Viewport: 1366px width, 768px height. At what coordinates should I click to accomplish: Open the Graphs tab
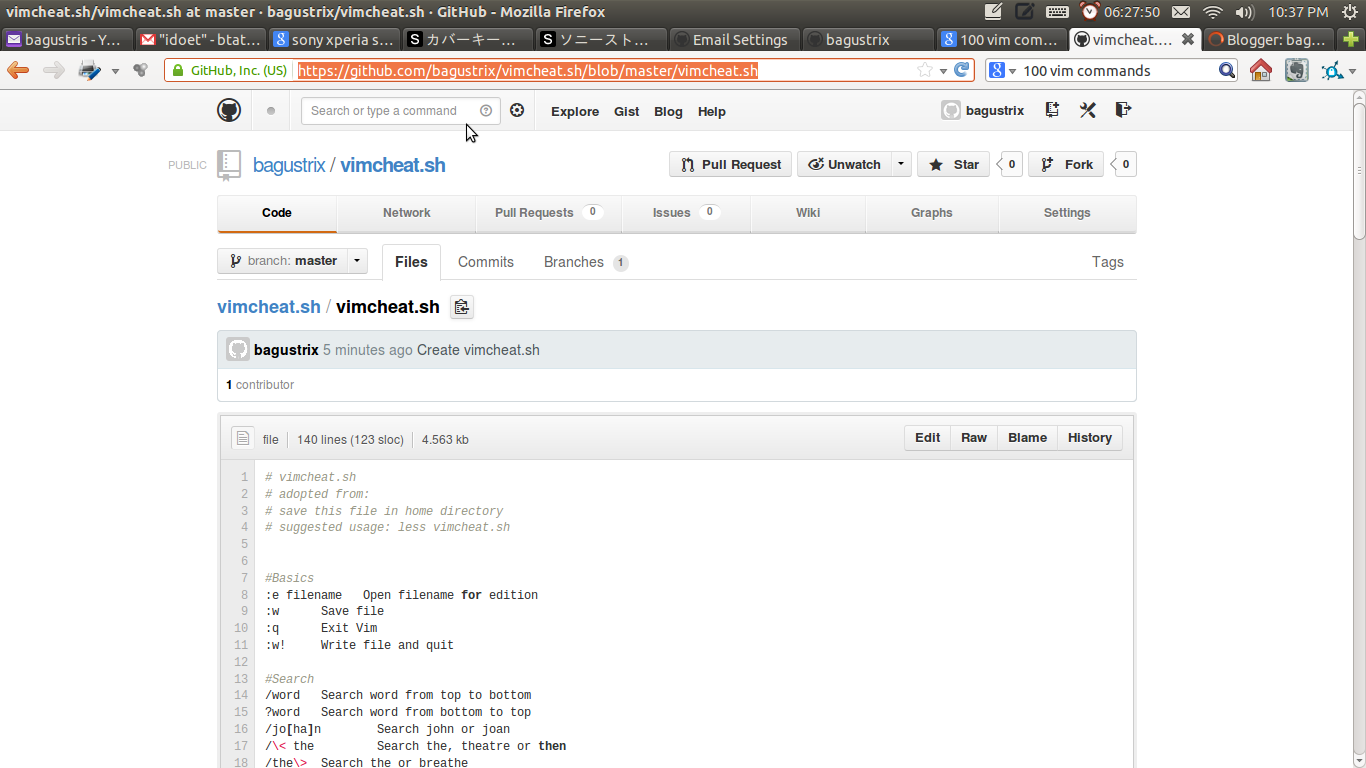(932, 213)
